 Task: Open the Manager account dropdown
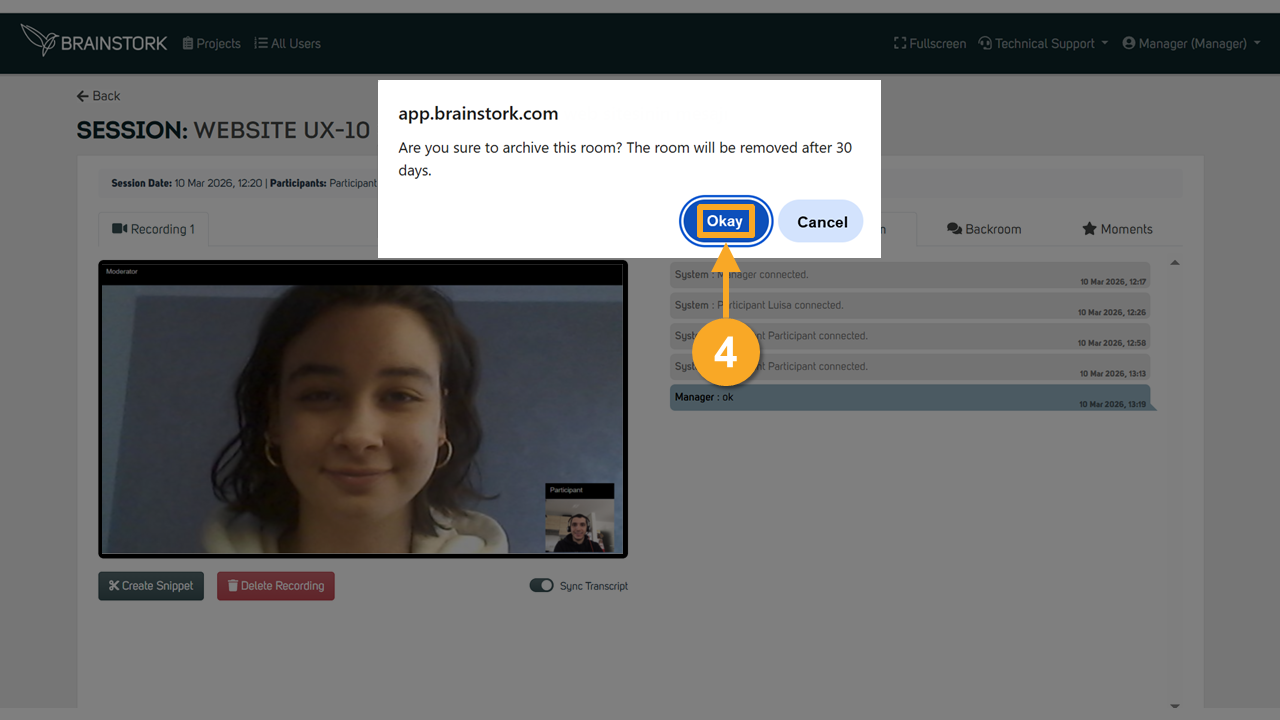[1191, 43]
